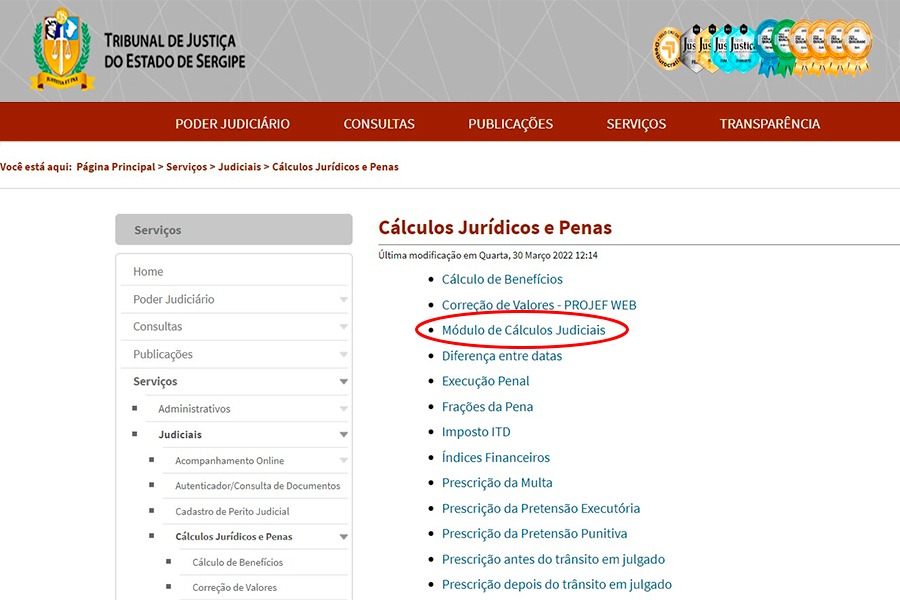Image resolution: width=900 pixels, height=600 pixels.
Task: Expand Poder Judiciário arrow in sidebar
Action: 343,300
